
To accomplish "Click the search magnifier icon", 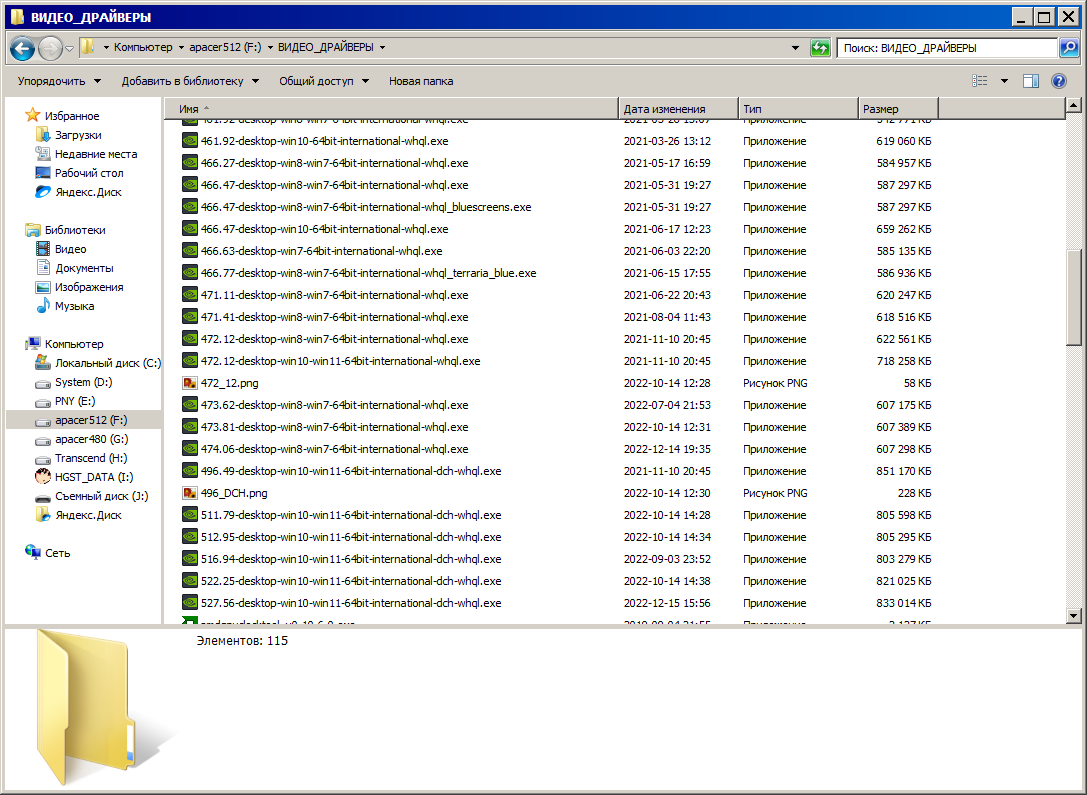I will [x=1069, y=48].
